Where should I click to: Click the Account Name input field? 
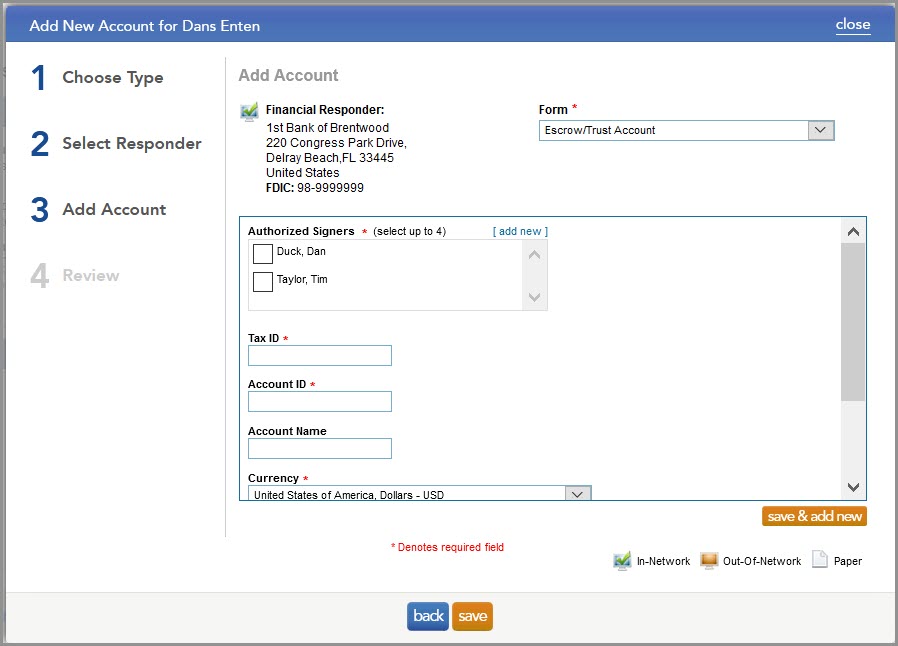coord(319,448)
